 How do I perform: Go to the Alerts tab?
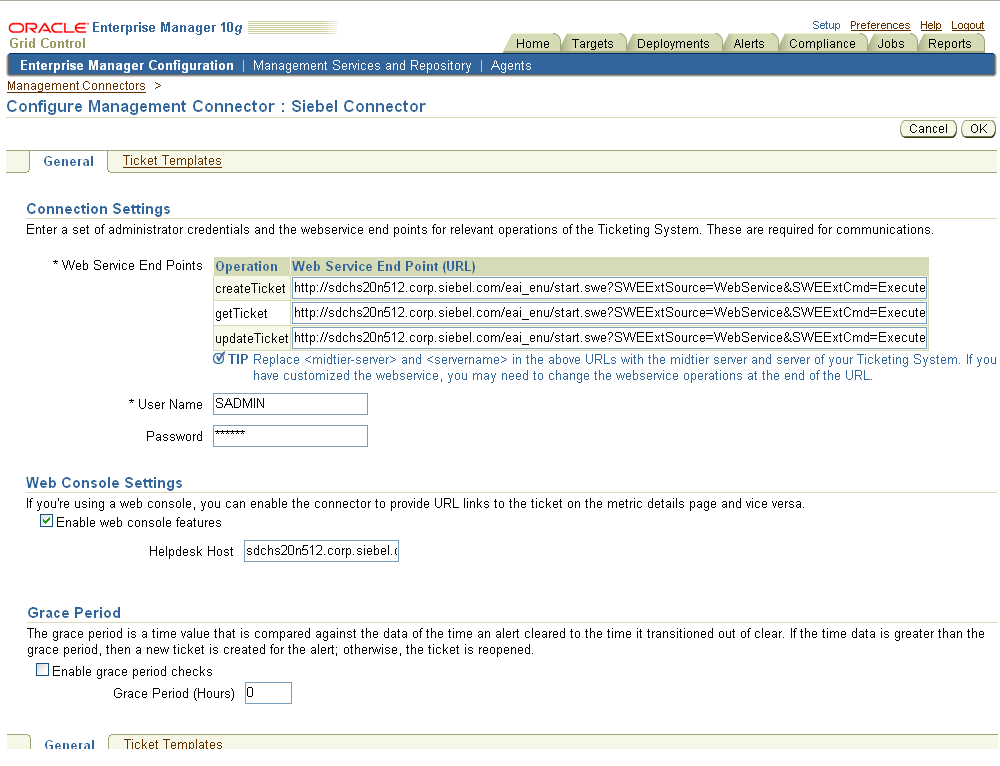tap(749, 43)
